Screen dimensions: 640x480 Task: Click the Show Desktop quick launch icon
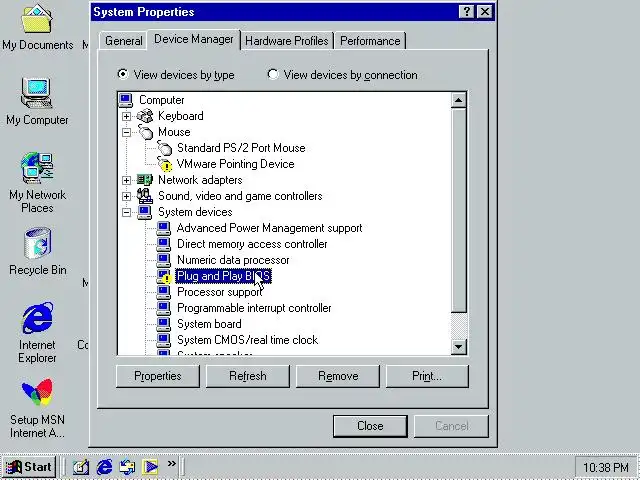pyautogui.click(x=81, y=467)
